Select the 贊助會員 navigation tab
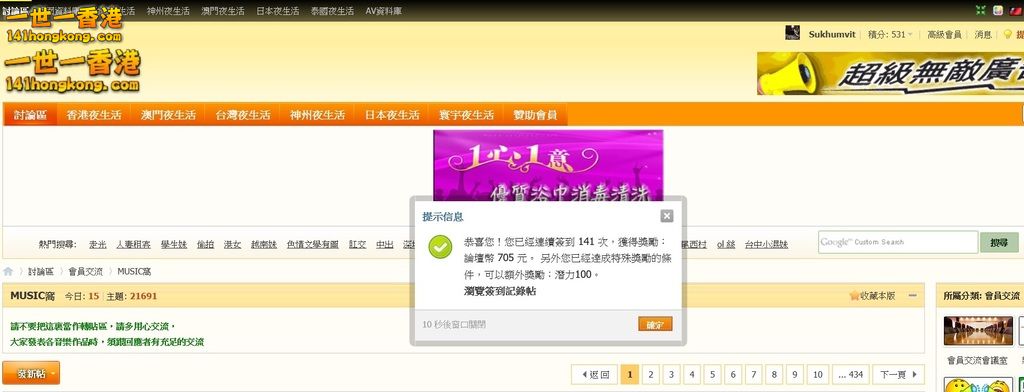 coord(535,115)
